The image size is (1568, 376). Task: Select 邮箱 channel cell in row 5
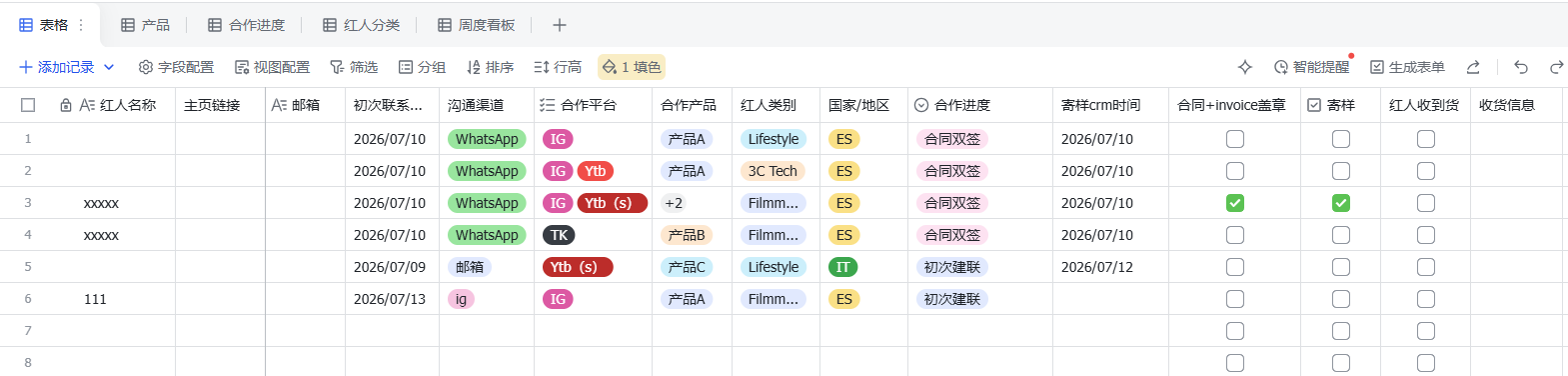(x=487, y=267)
